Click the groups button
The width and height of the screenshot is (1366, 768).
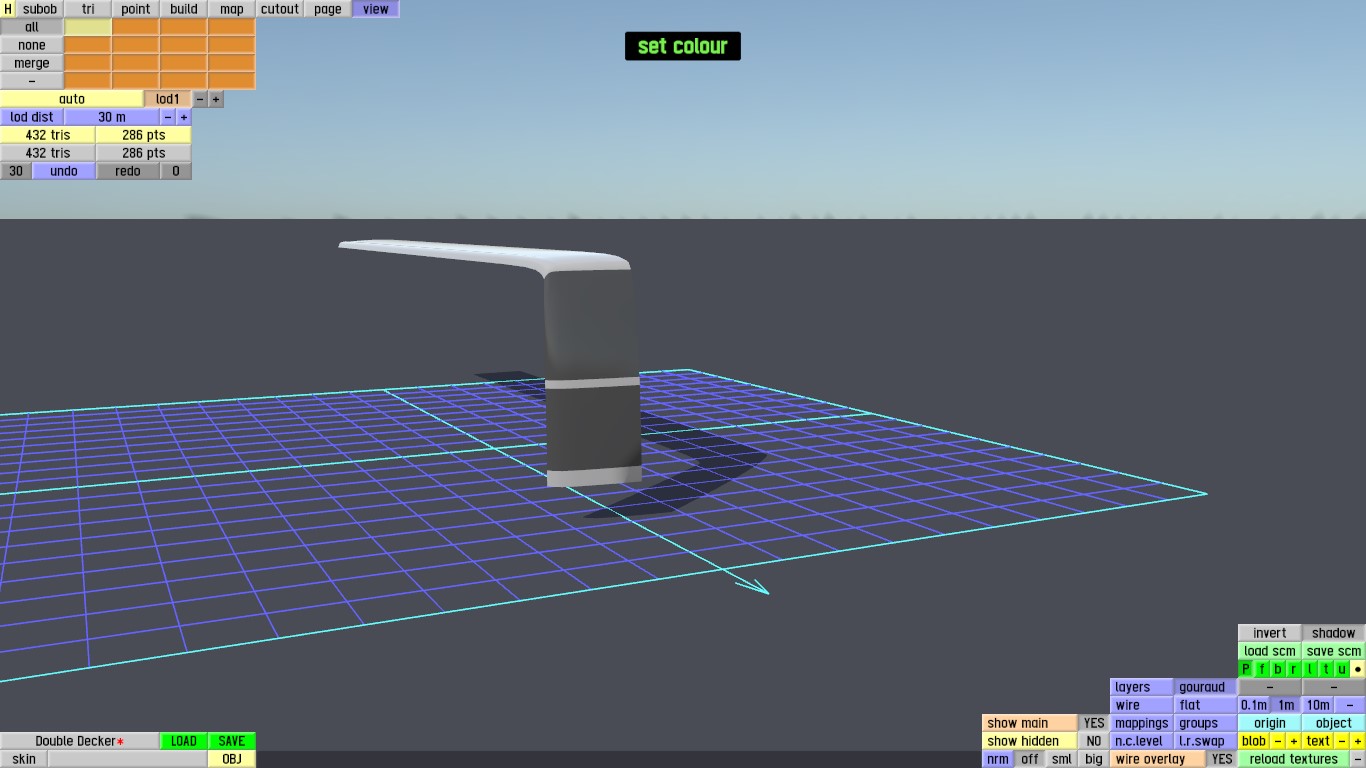(x=1206, y=723)
